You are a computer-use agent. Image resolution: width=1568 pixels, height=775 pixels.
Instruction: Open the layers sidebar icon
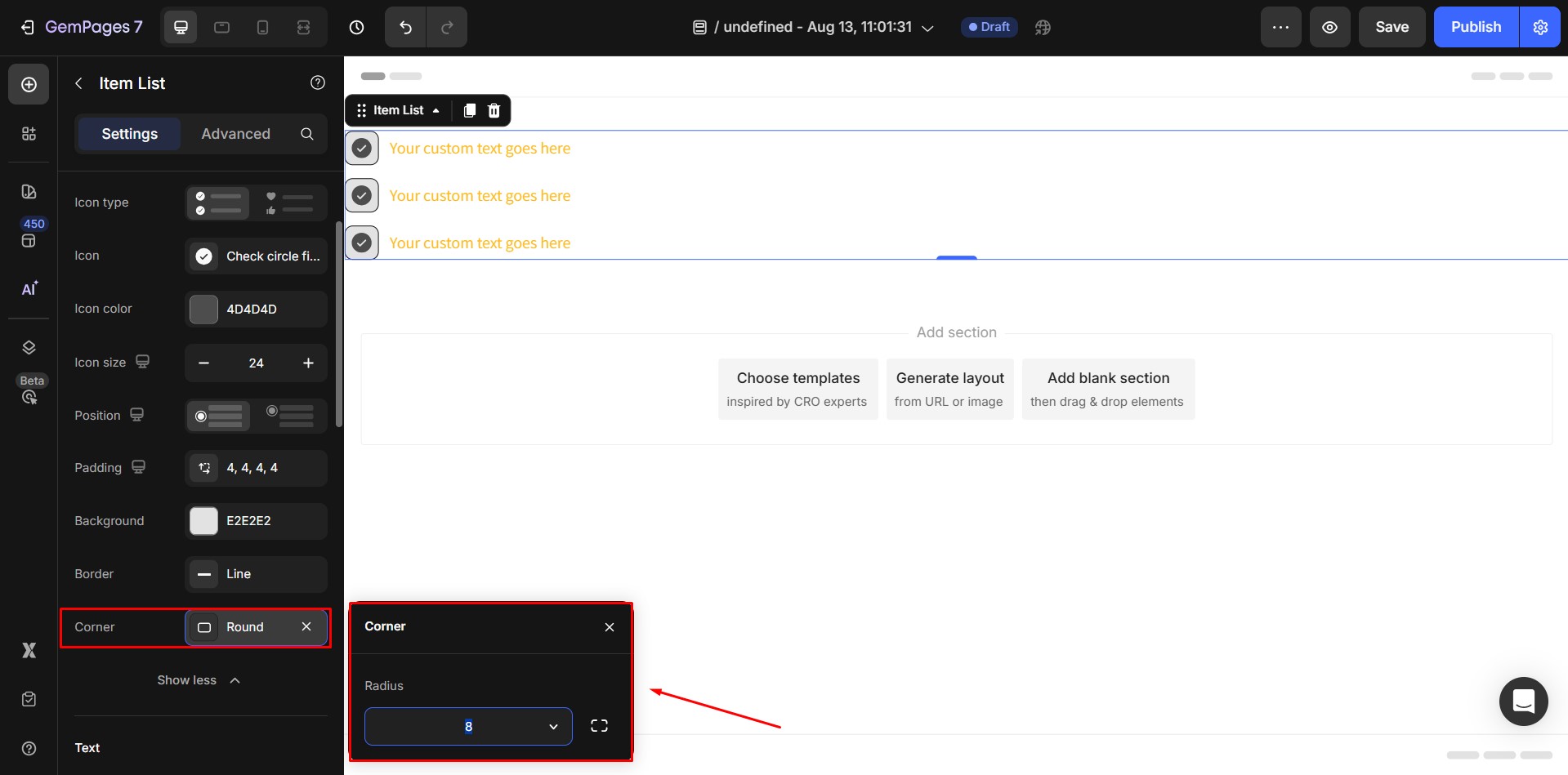pyautogui.click(x=29, y=347)
